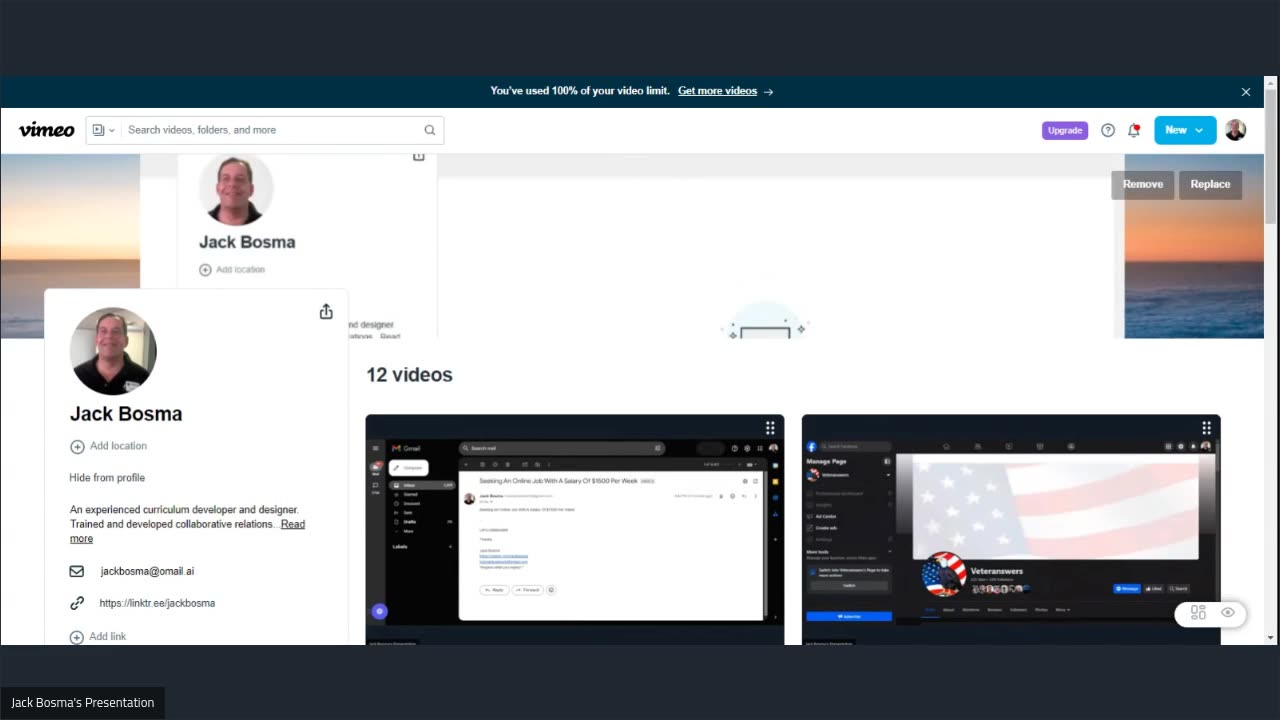Toggle the eye preview icon

coord(1228,613)
